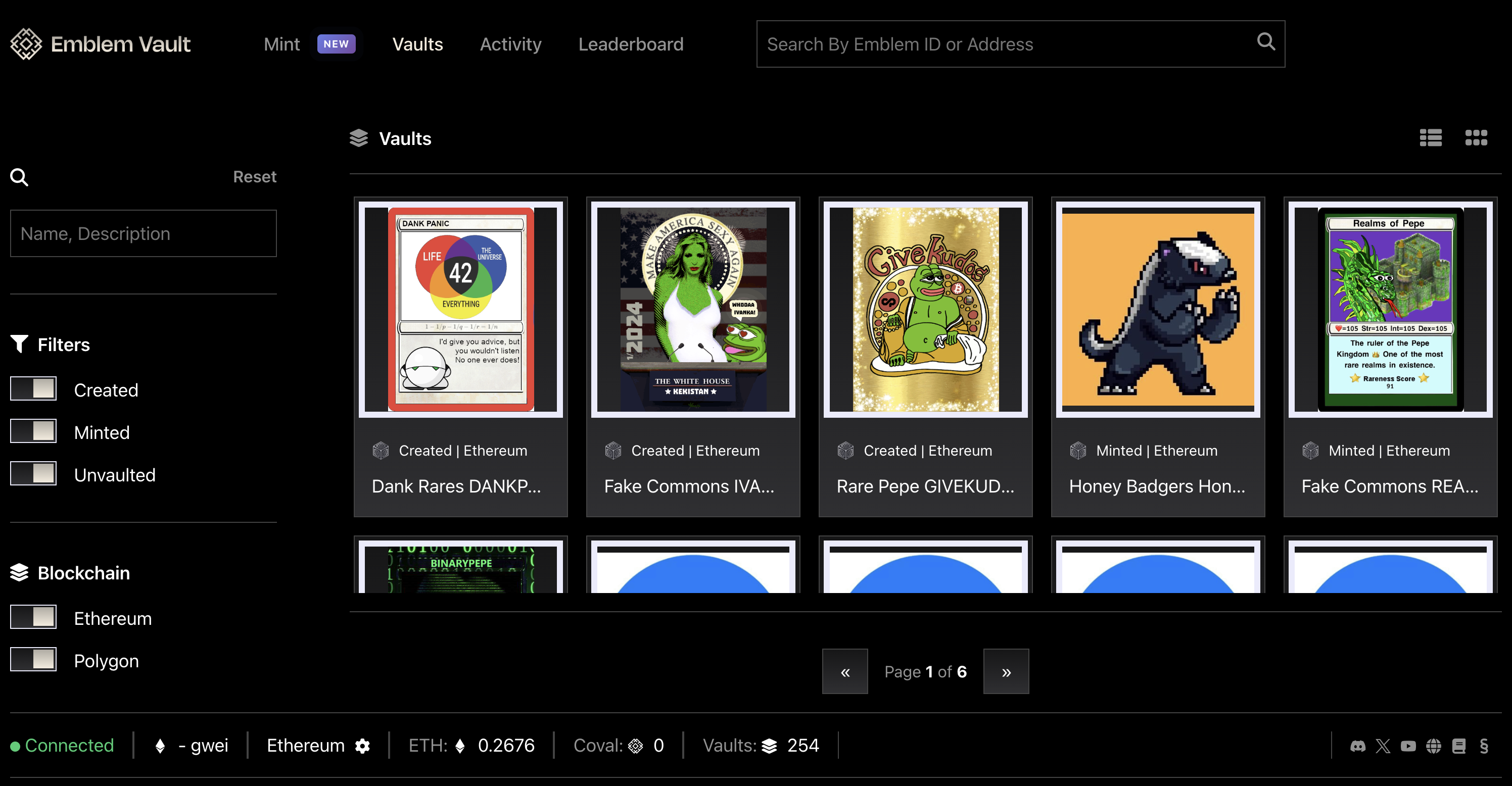Click the Ethereum network settings gear

click(363, 746)
